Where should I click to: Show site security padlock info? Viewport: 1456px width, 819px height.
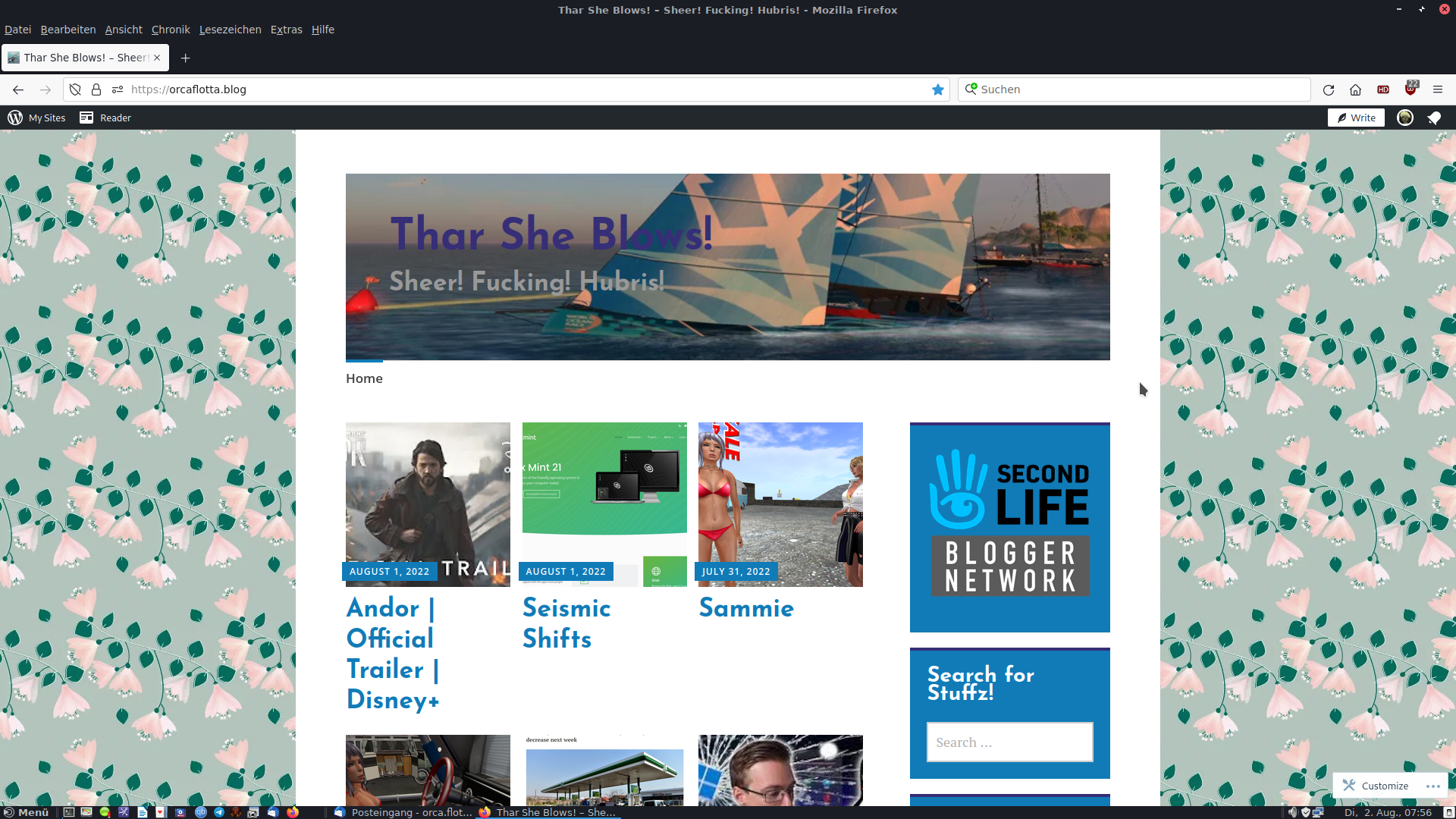coord(96,89)
